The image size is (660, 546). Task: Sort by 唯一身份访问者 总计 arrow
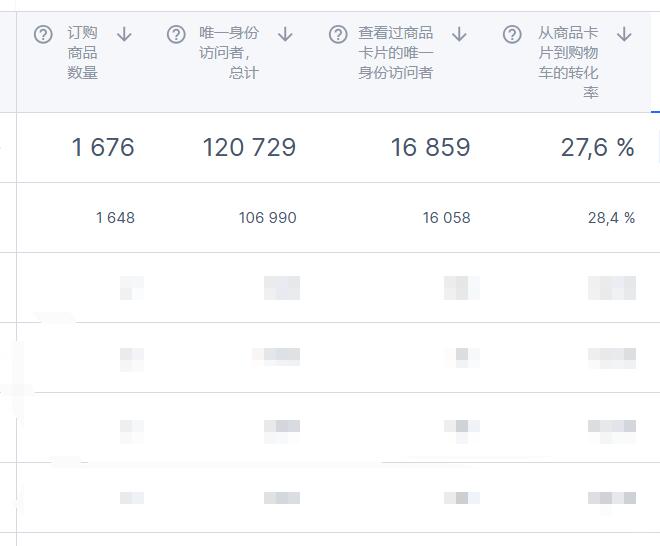pyautogui.click(x=285, y=34)
